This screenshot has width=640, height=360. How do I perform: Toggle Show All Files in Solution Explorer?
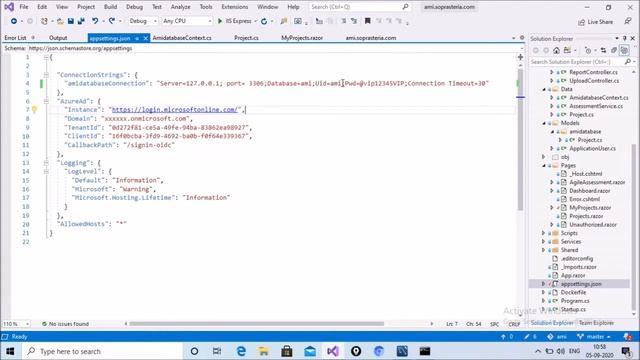click(x=624, y=50)
